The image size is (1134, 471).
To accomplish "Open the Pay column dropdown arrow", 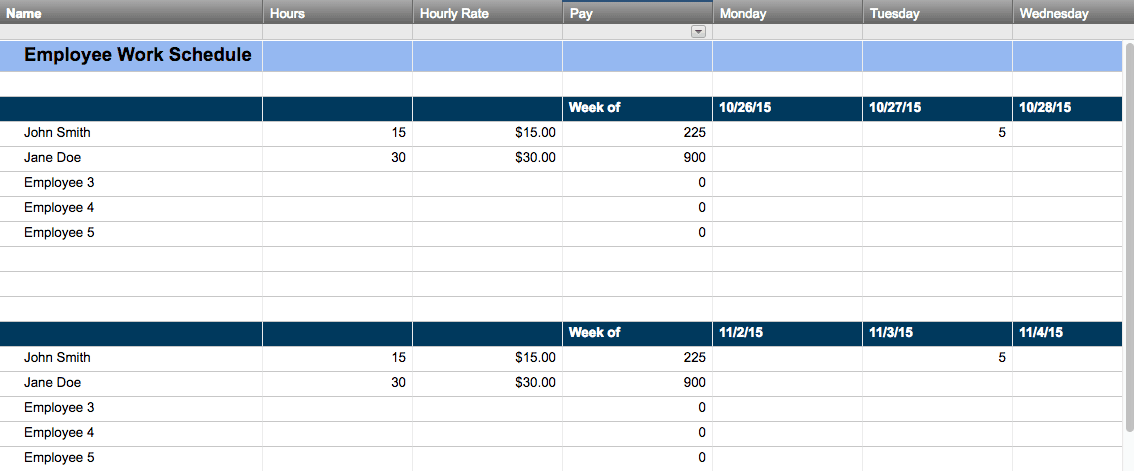I will (698, 31).
